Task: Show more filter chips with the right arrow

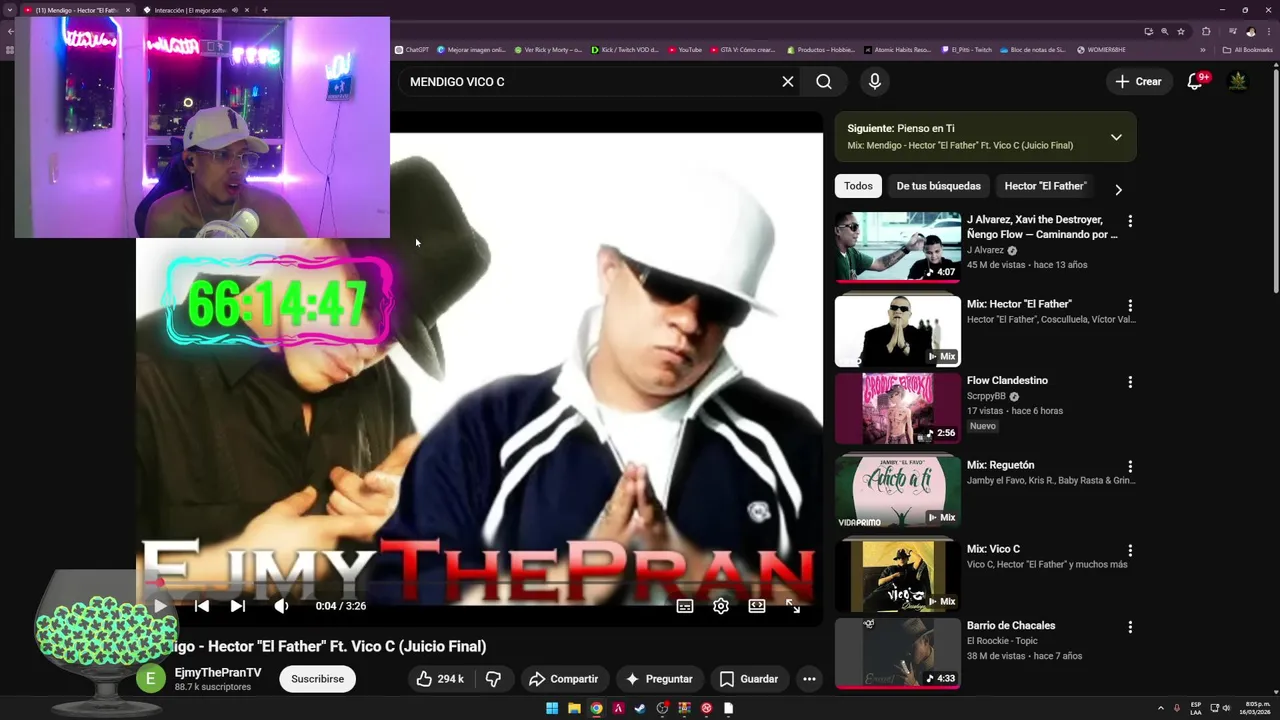Action: (1118, 189)
